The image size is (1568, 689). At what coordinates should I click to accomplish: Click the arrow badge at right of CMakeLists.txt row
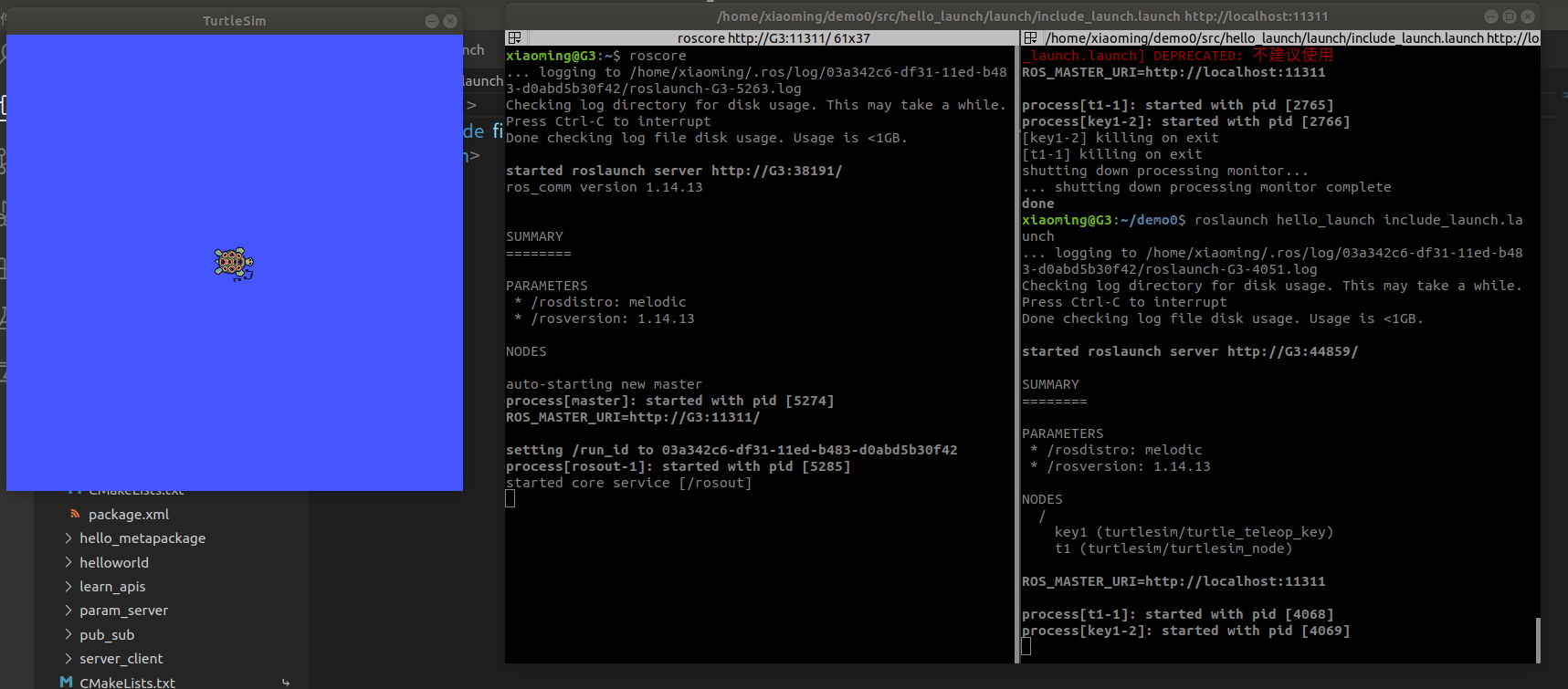click(x=286, y=682)
